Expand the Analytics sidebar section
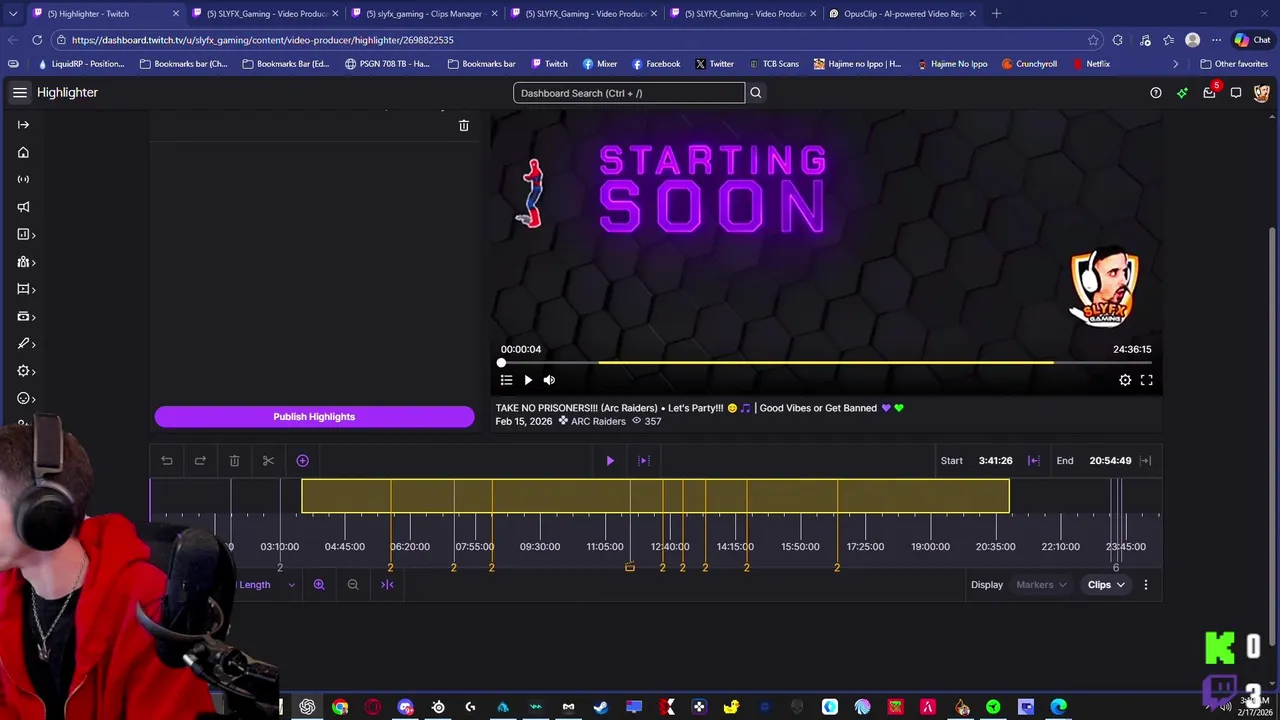 [26, 234]
